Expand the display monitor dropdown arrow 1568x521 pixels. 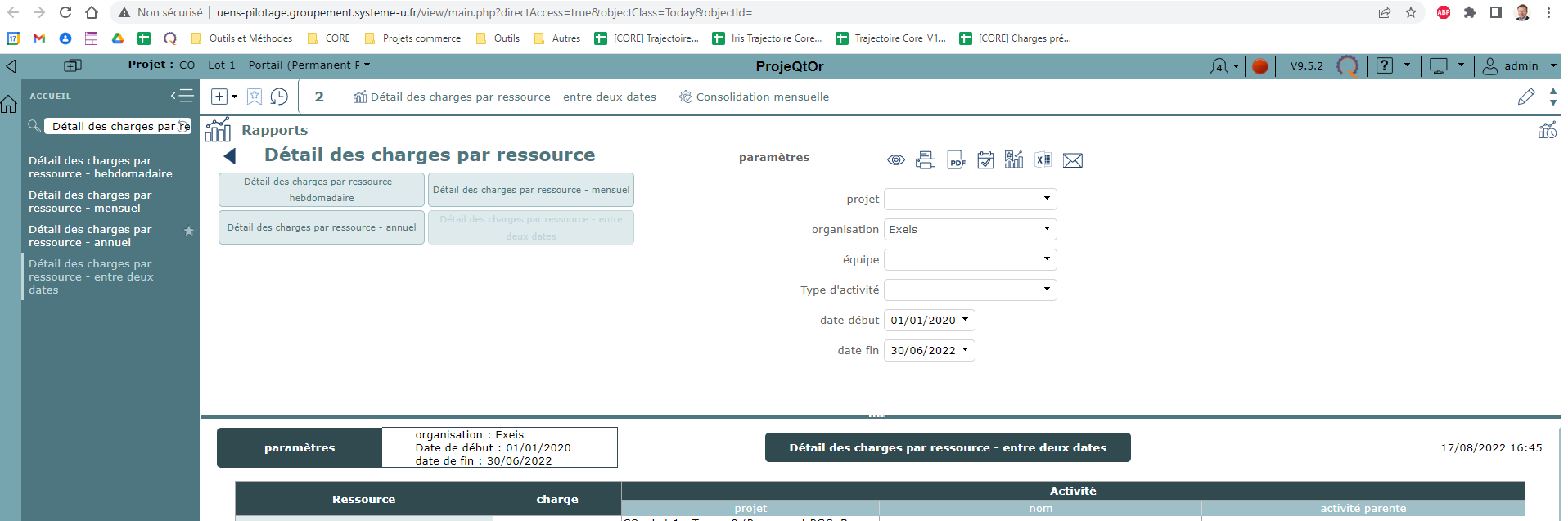tap(1461, 65)
